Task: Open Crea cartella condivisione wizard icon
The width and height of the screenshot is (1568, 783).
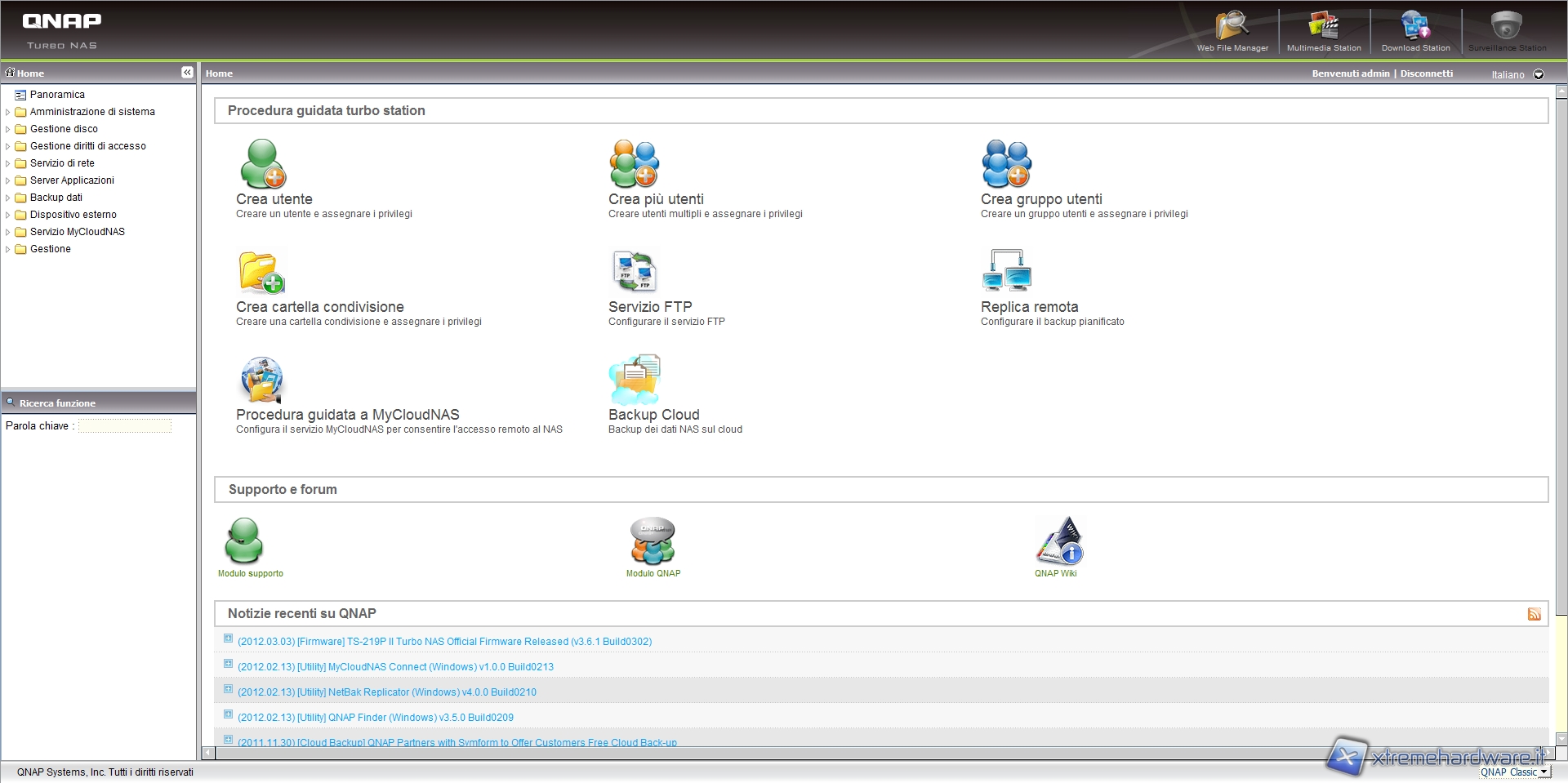Action: point(262,272)
